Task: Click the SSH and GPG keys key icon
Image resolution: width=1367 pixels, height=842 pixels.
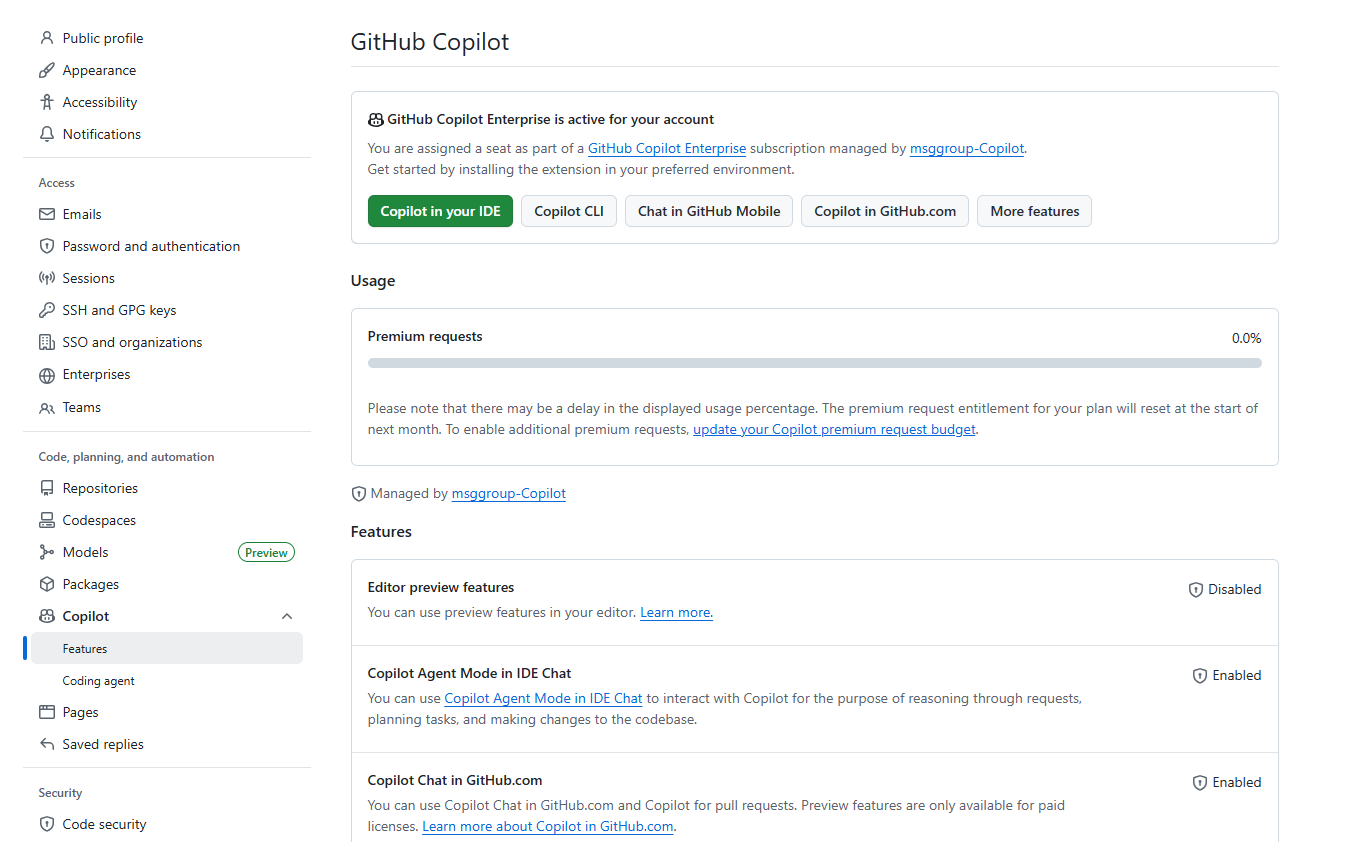Action: coord(46,310)
